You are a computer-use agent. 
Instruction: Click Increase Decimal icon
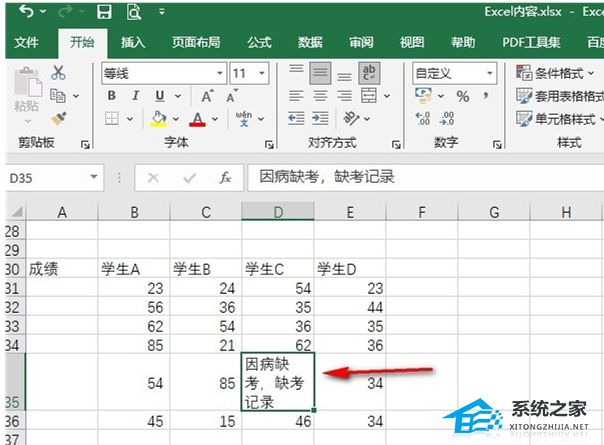click(423, 119)
